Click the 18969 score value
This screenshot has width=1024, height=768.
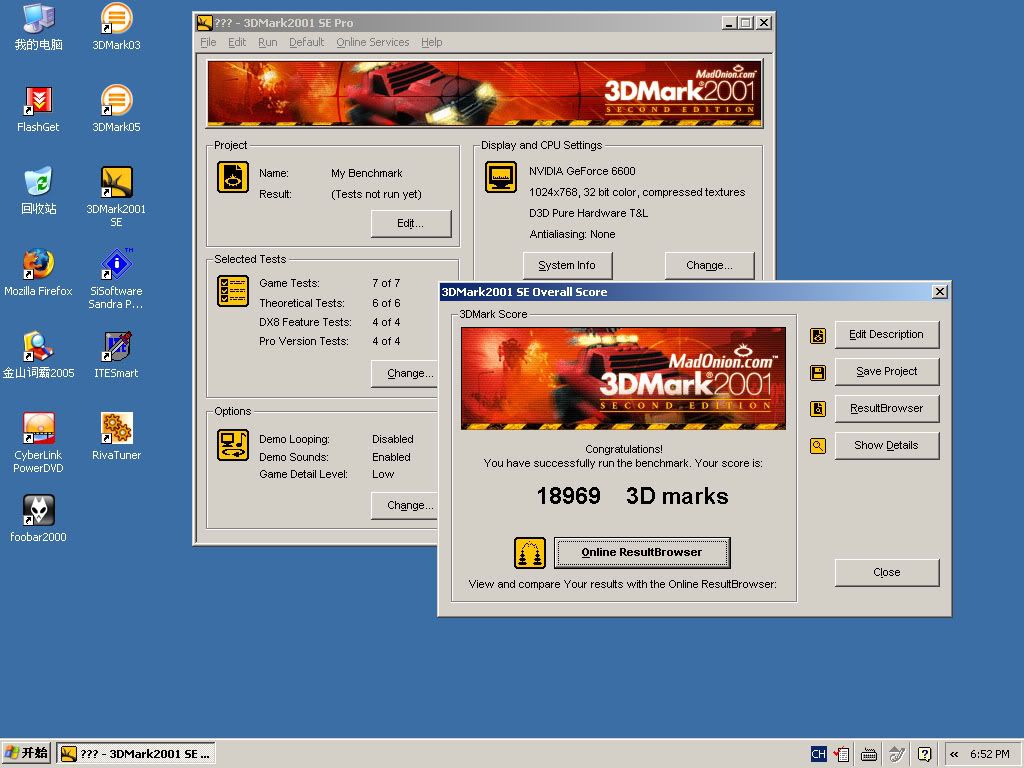[568, 496]
